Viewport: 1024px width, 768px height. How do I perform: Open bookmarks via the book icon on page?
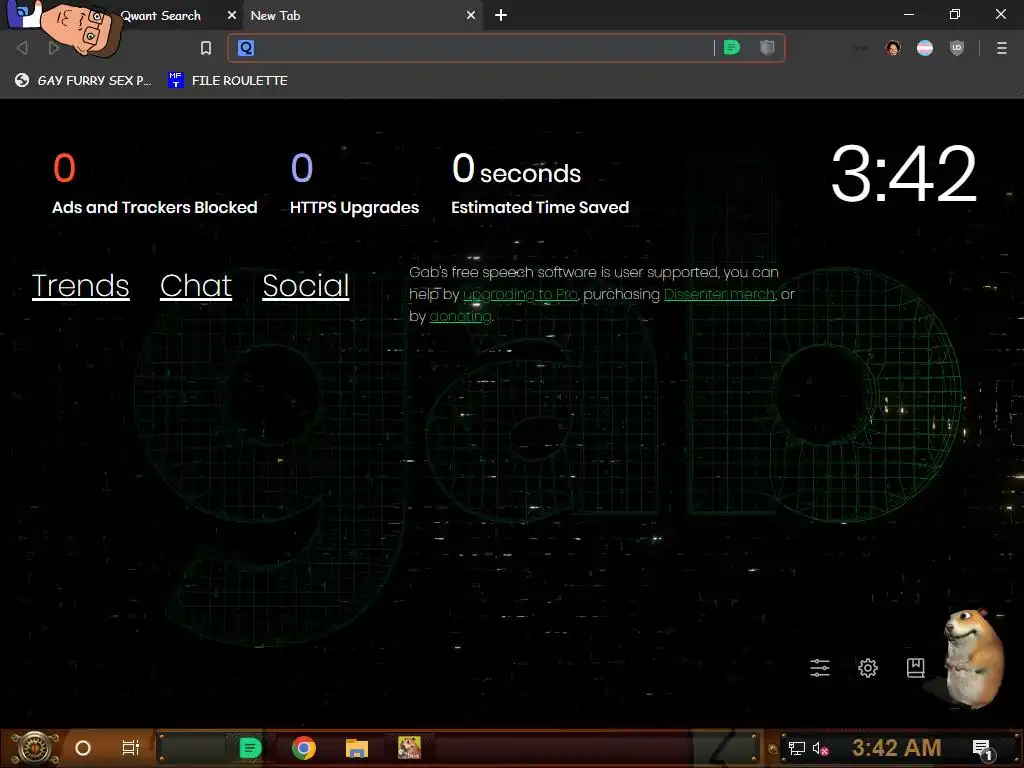915,667
